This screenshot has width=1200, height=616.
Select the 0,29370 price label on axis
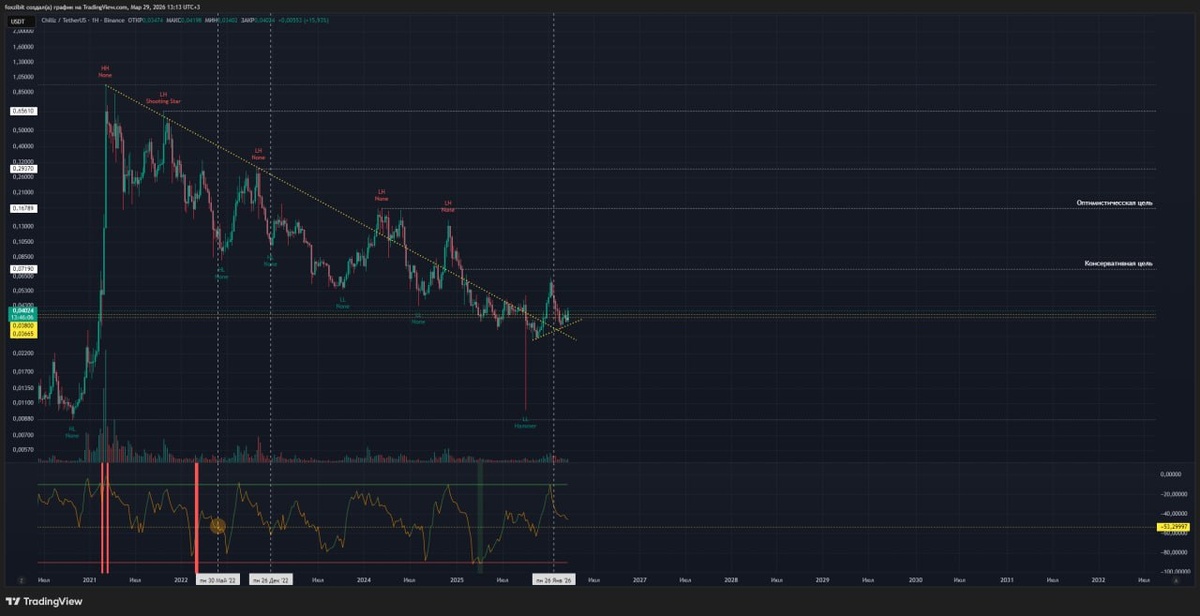tap(23, 169)
